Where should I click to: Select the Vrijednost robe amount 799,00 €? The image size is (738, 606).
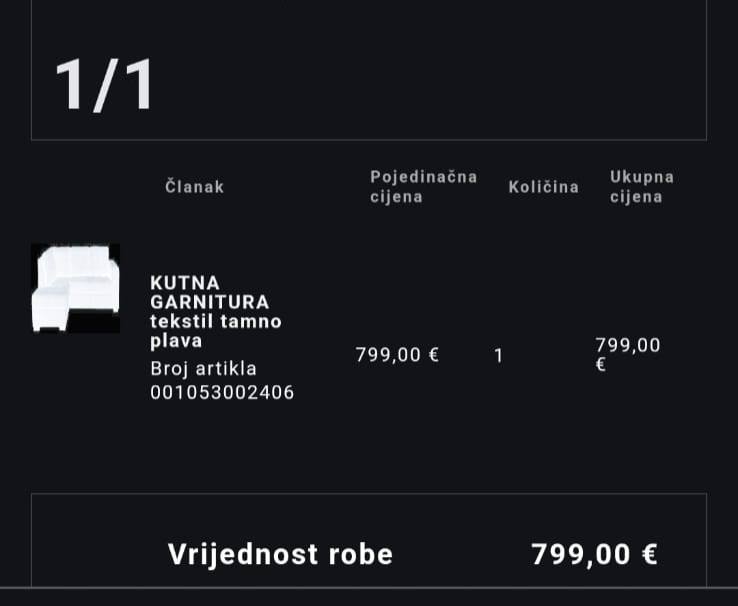pos(594,554)
